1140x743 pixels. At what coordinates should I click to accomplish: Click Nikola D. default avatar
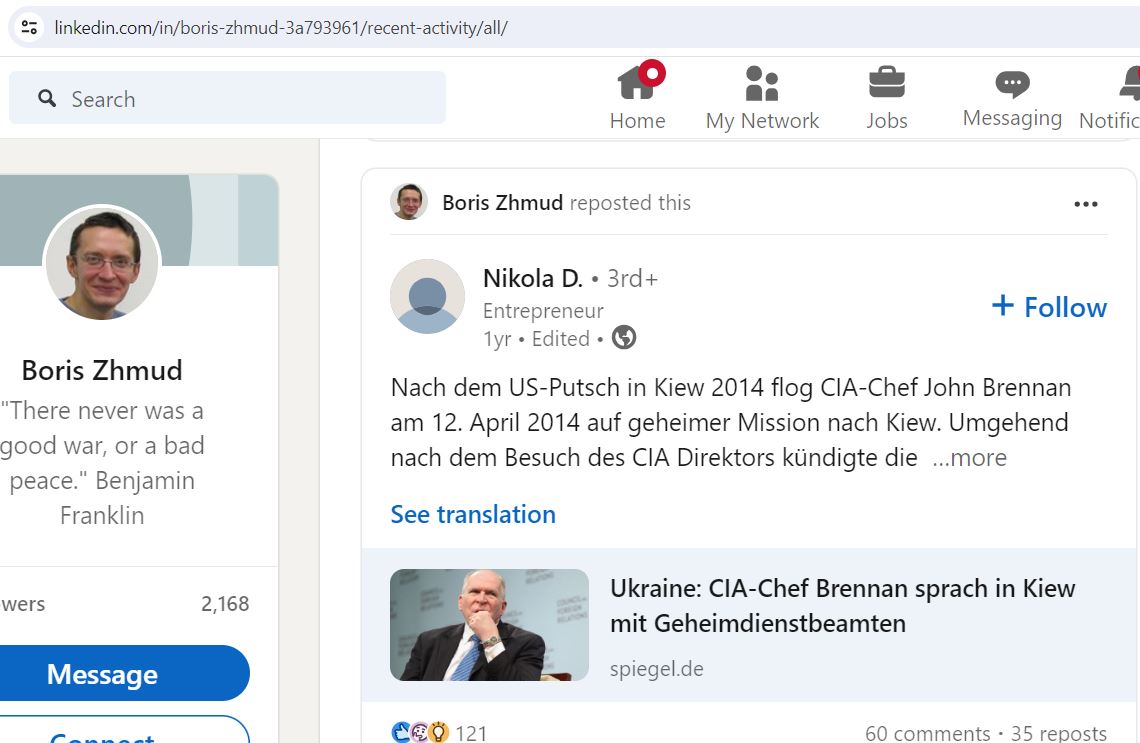coord(428,297)
